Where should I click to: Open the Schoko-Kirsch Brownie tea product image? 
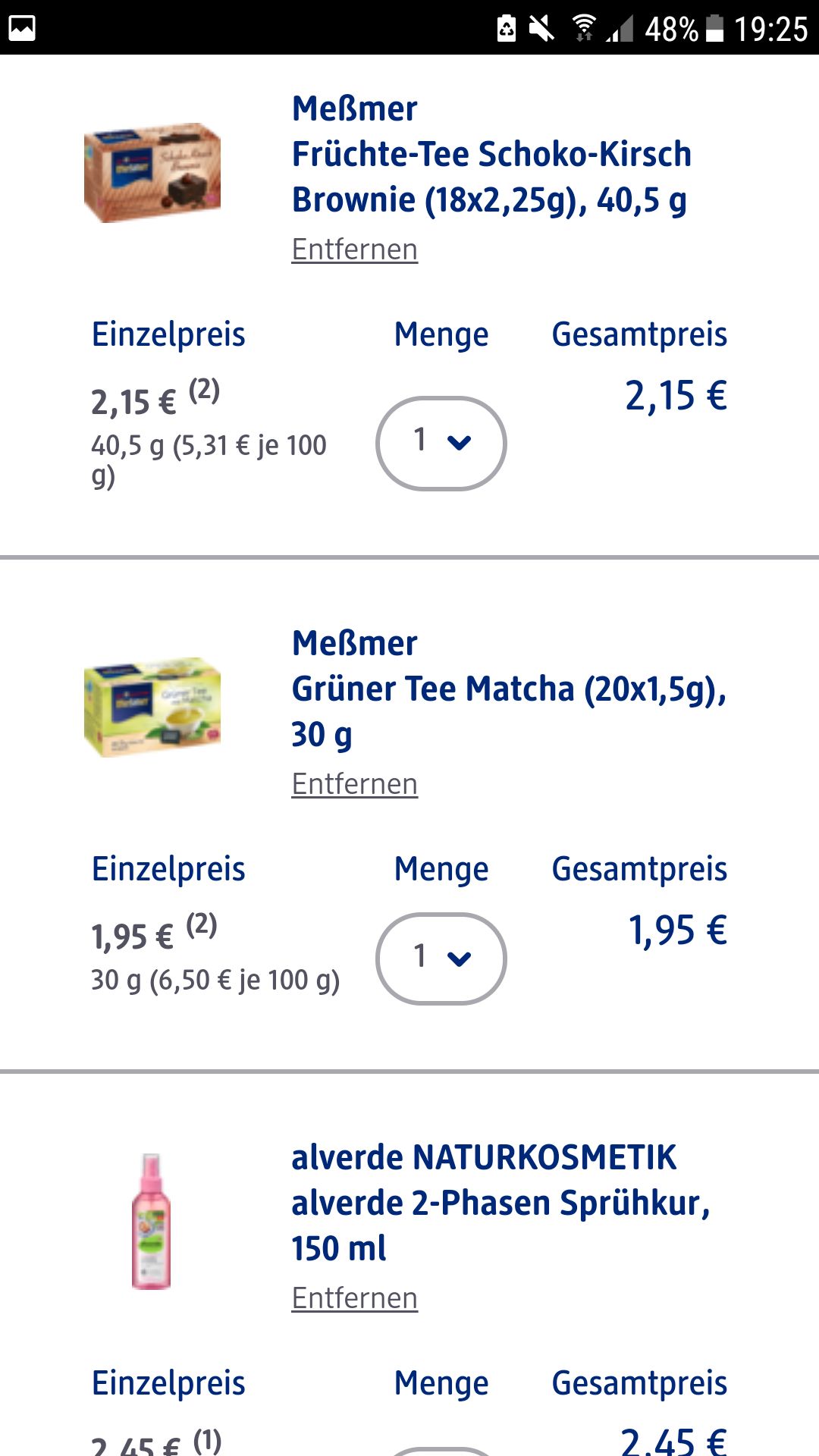point(152,173)
